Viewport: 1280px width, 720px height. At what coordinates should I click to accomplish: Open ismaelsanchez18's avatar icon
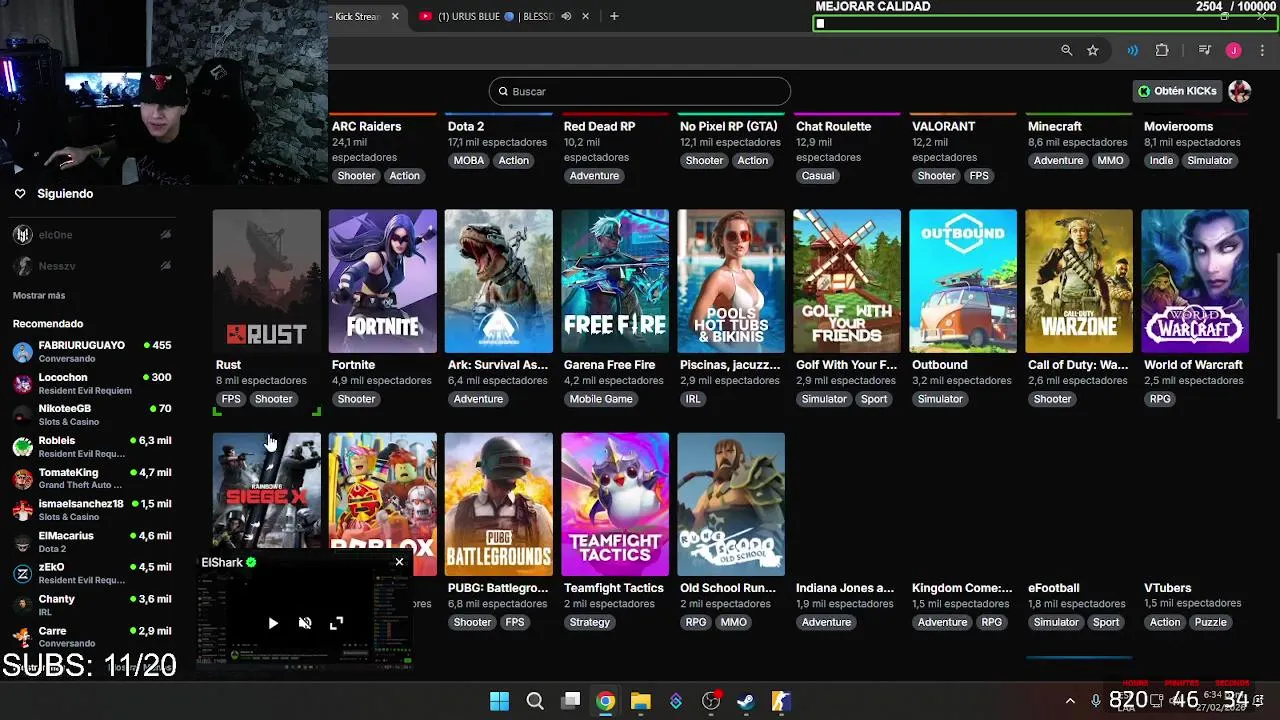[x=23, y=510]
